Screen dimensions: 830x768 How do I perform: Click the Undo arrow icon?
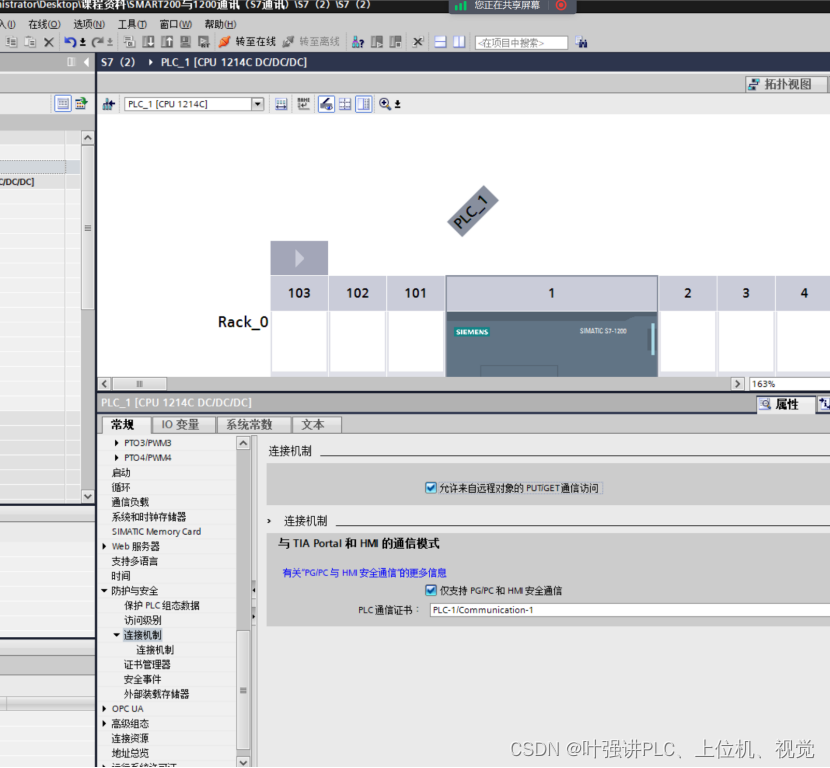click(x=70, y=42)
